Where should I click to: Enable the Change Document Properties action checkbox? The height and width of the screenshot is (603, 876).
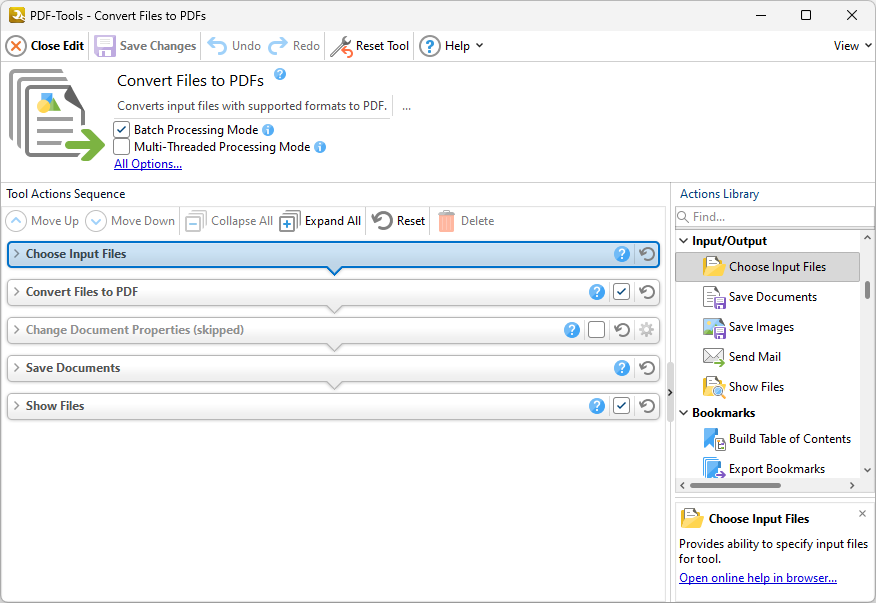[x=596, y=330]
